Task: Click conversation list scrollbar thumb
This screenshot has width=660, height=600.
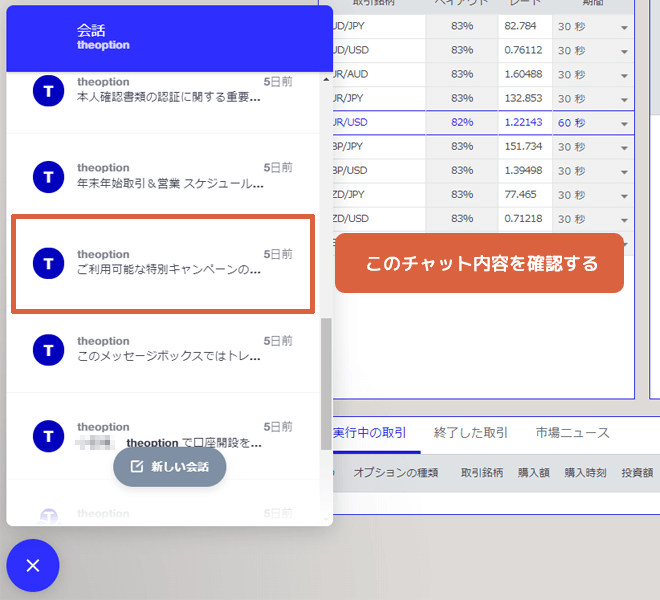Action: coord(326,384)
